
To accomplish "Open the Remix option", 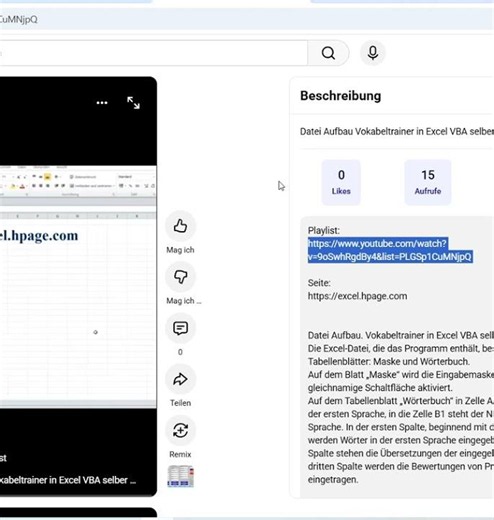I will tap(180, 430).
